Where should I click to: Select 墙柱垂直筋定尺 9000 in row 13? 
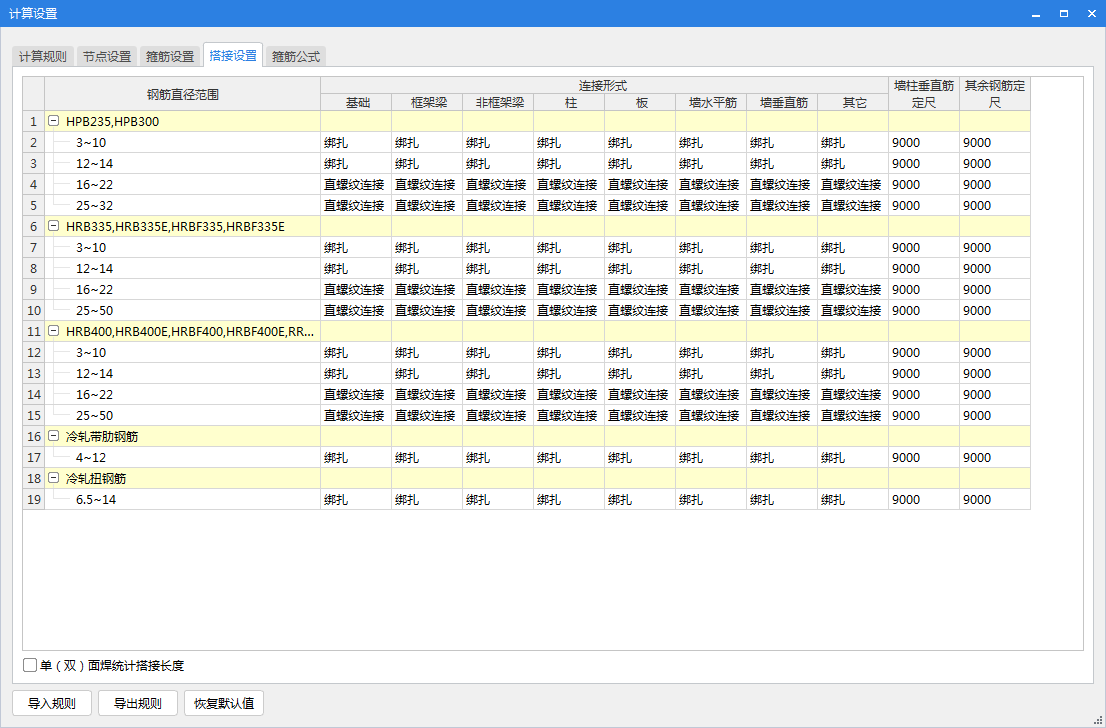pos(924,373)
